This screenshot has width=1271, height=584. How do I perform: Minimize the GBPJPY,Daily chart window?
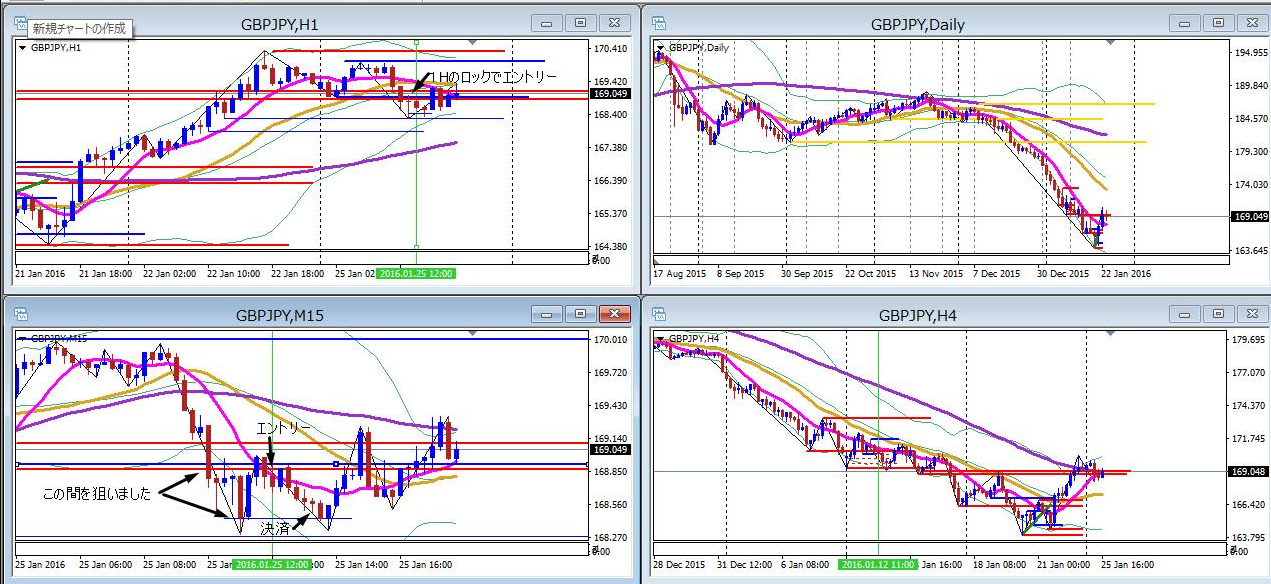tap(1185, 24)
